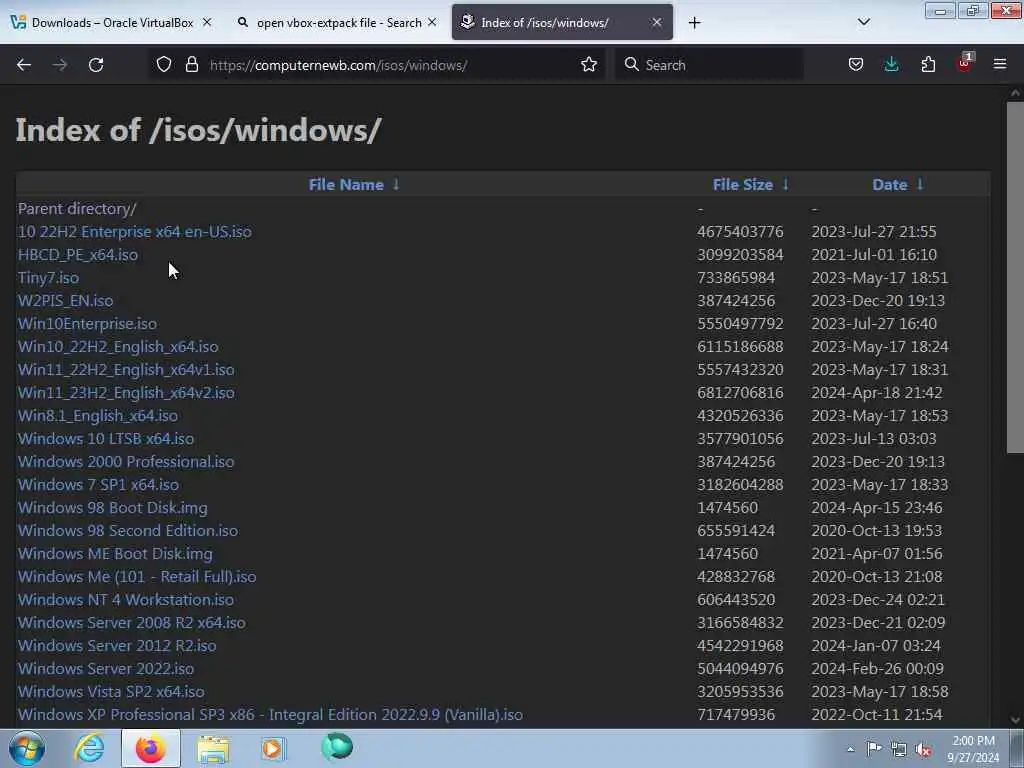The image size is (1024, 768).
Task: Click date 2024-Apr-18 21:42
Action: click(876, 392)
